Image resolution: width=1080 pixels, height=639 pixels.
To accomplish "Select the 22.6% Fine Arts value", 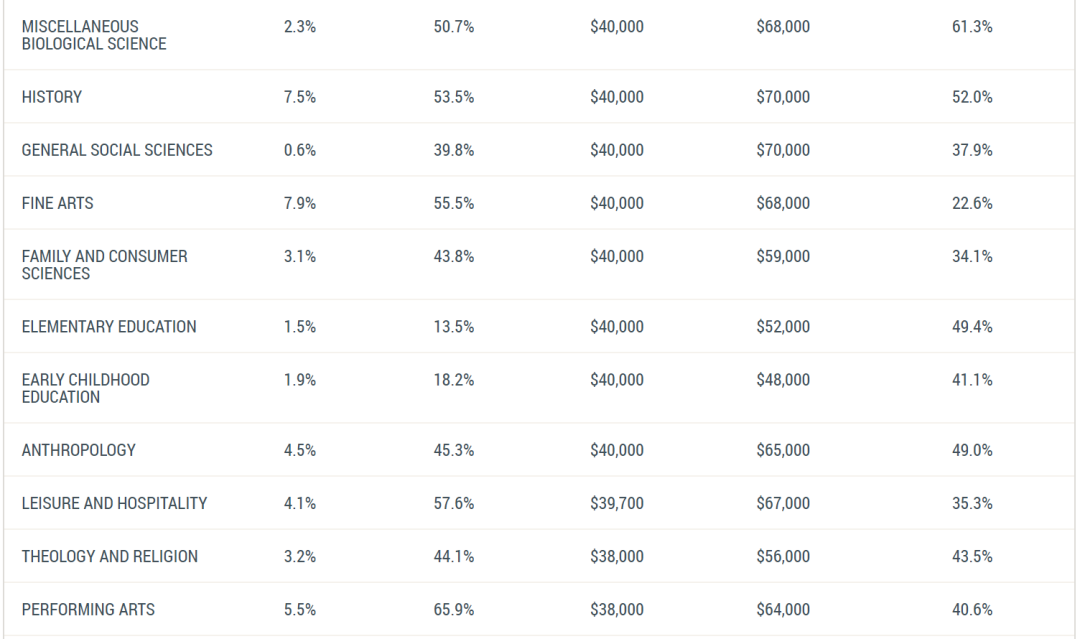I will (973, 203).
